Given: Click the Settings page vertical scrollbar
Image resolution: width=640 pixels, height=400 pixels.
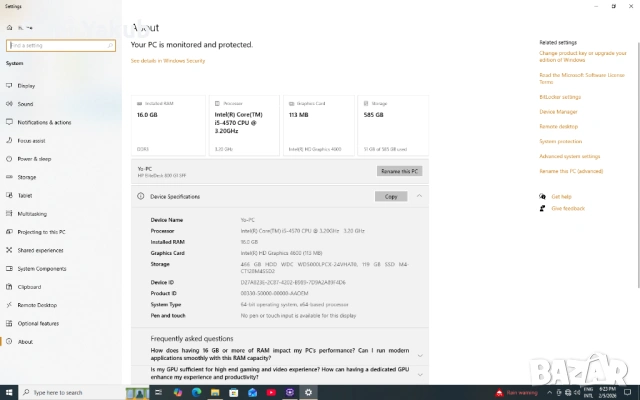Looking at the screenshot, I should pyautogui.click(x=638, y=163).
